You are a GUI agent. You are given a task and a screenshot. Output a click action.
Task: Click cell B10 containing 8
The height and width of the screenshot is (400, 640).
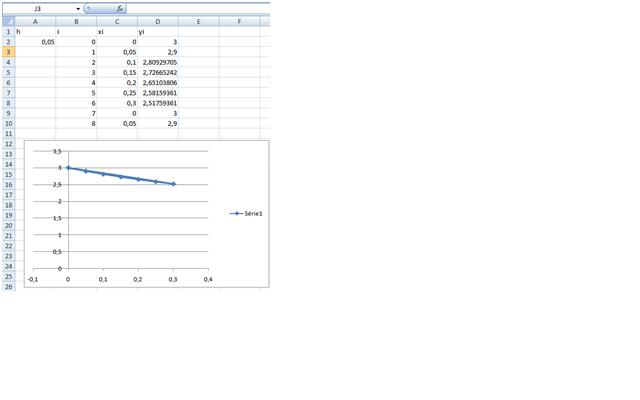(76, 123)
